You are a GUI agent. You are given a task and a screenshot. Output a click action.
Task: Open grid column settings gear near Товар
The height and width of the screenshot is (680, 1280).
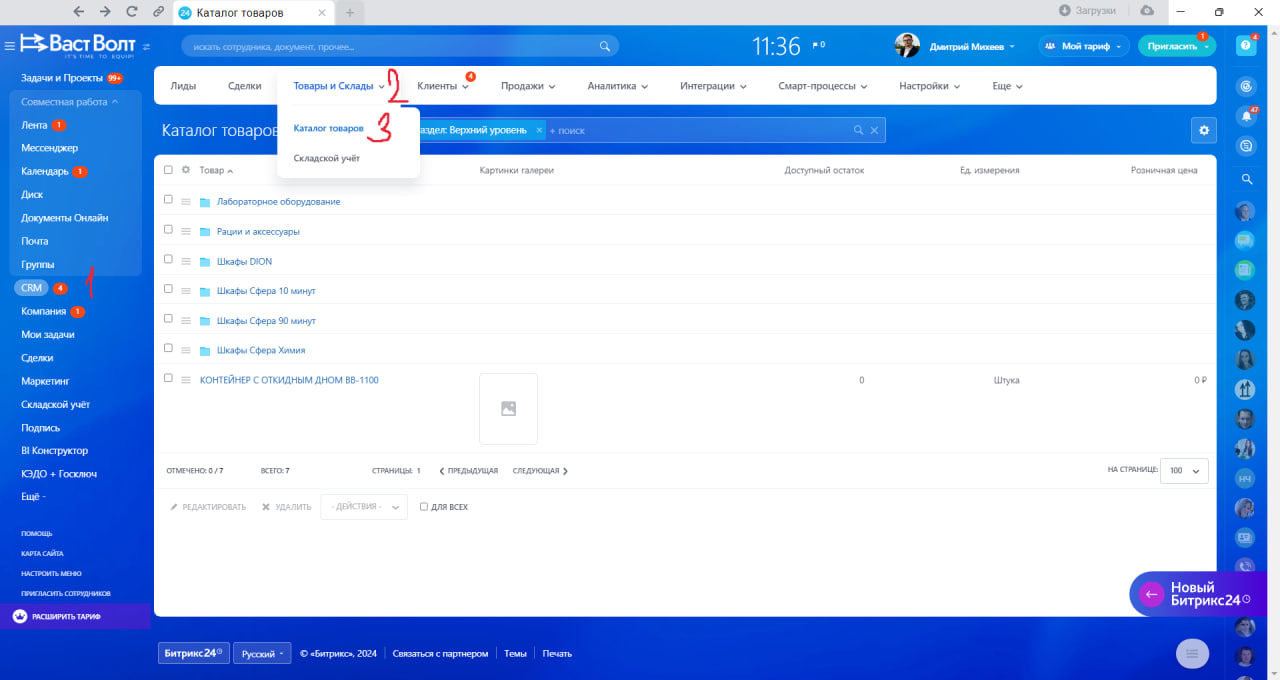point(186,170)
